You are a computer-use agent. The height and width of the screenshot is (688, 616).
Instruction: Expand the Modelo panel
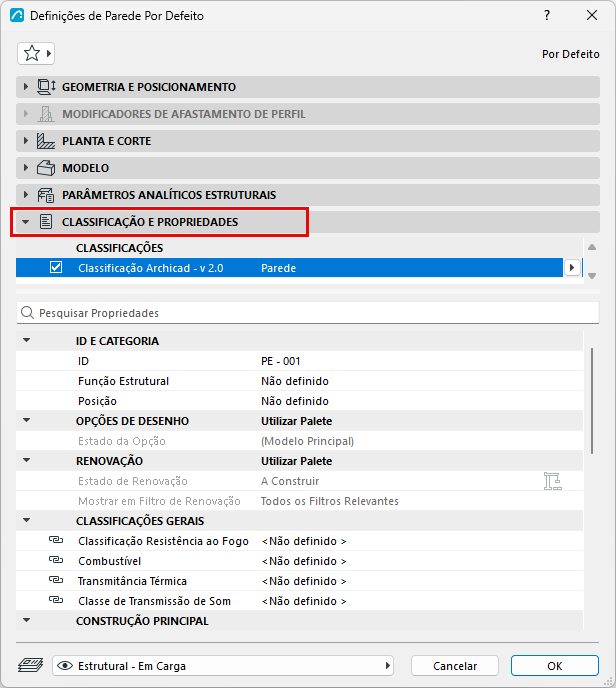(x=26, y=168)
